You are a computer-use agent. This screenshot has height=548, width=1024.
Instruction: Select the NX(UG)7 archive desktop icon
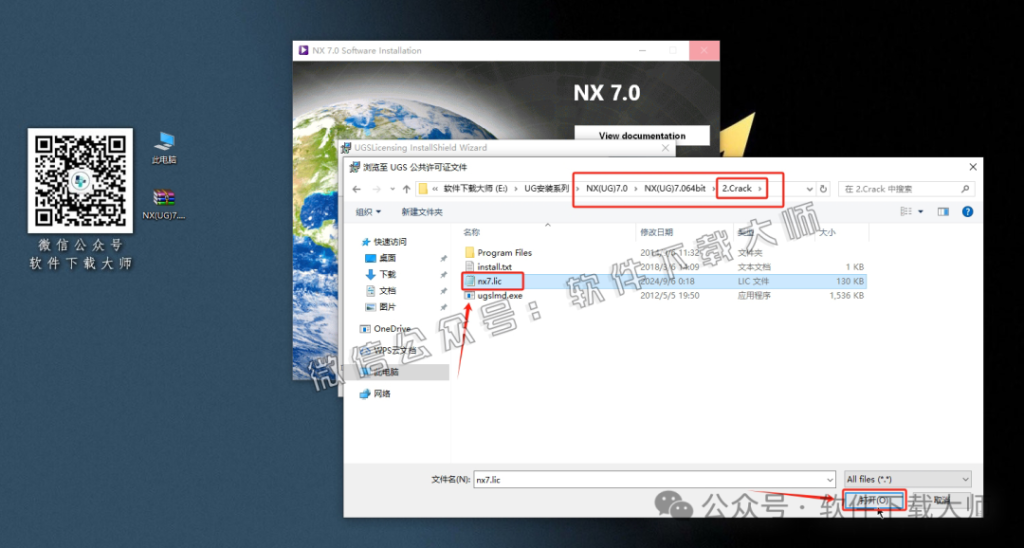(x=164, y=204)
